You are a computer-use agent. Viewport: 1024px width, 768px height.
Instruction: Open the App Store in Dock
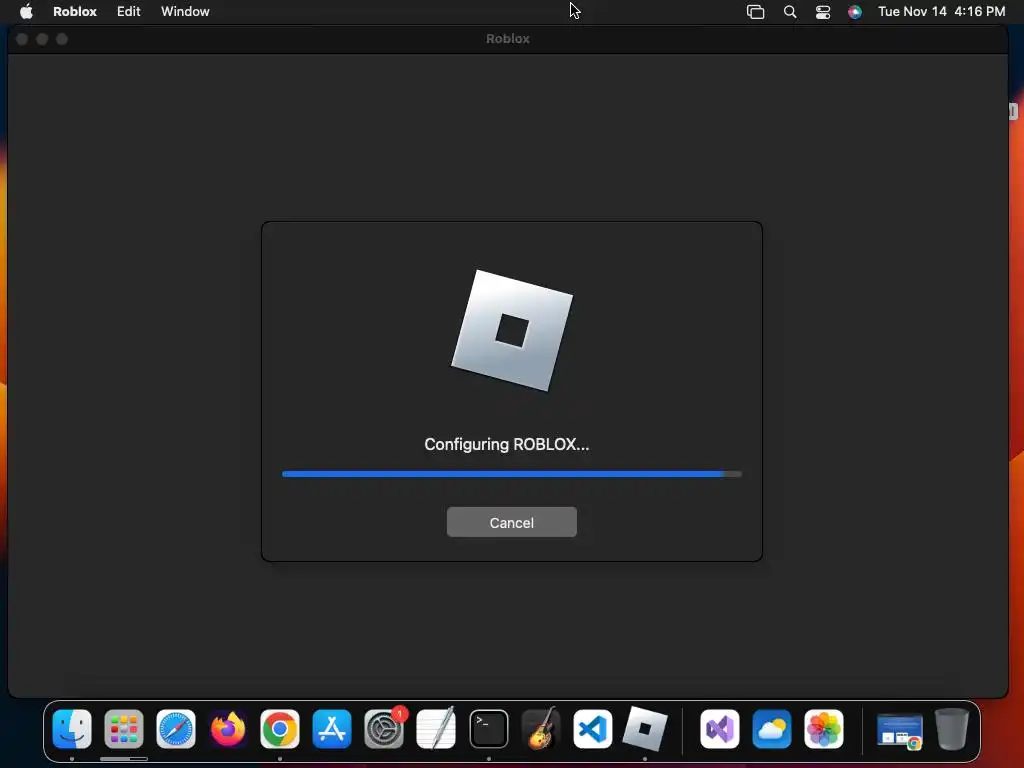tap(332, 729)
